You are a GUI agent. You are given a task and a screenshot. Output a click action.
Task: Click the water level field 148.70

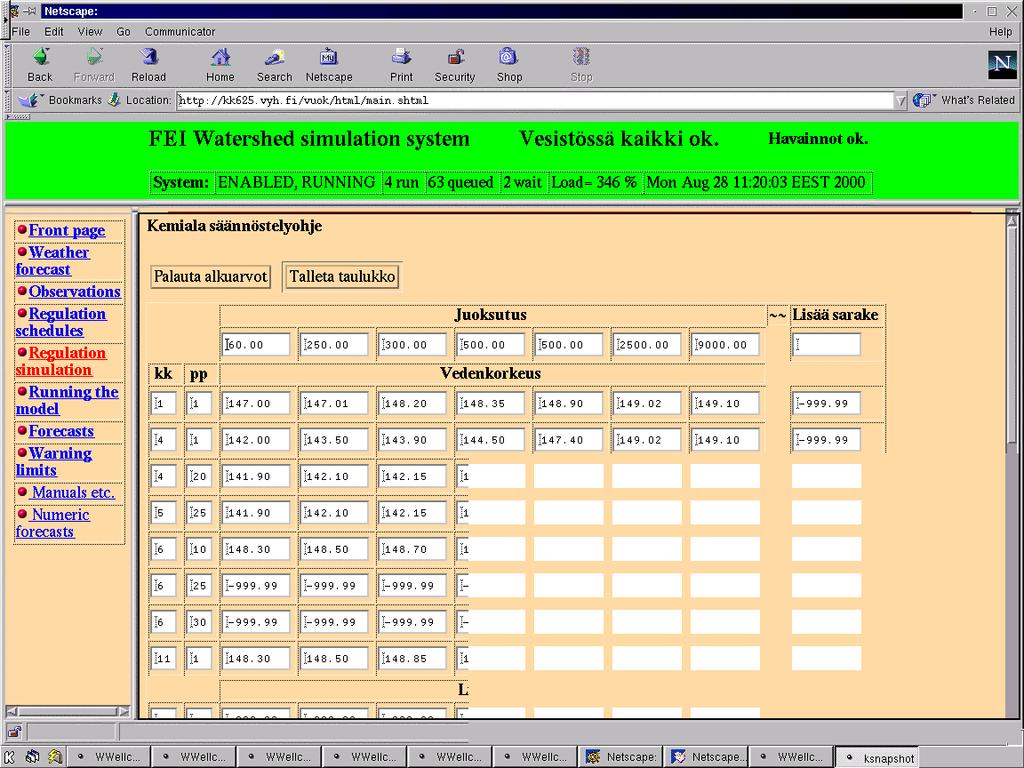click(x=412, y=549)
